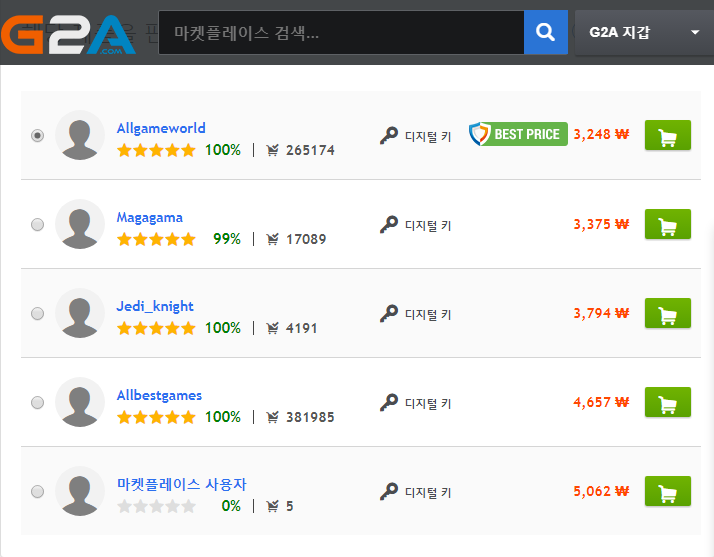Click the key icon in Magagama's row
Viewport: 714px width, 557px height.
click(x=389, y=225)
